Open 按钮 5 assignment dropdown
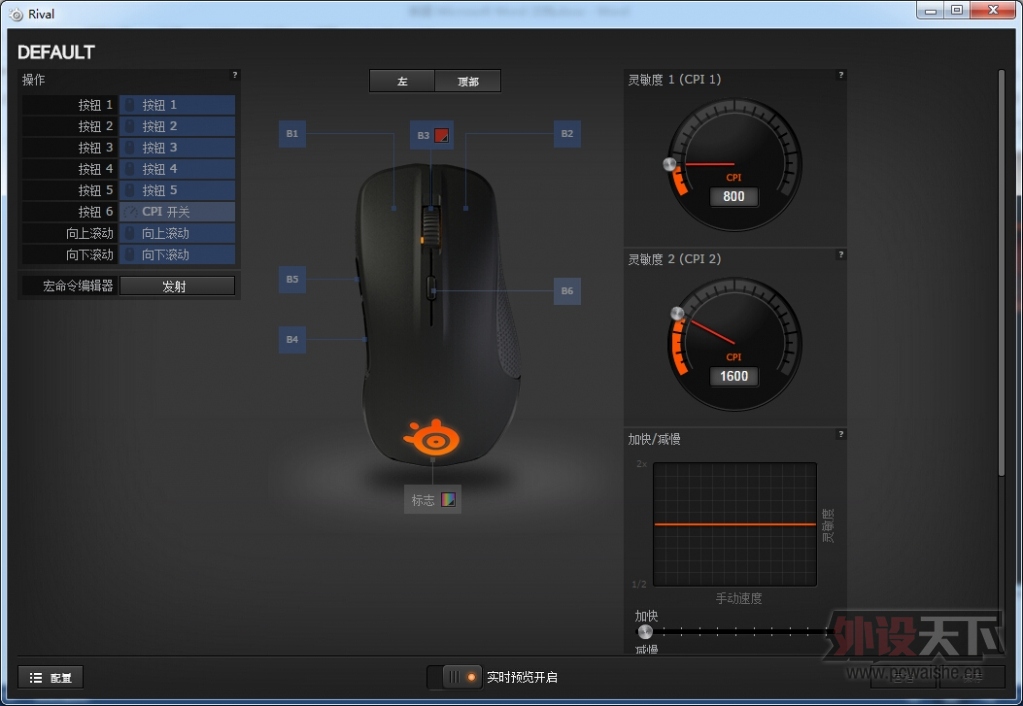This screenshot has height=706, width=1023. (177, 191)
